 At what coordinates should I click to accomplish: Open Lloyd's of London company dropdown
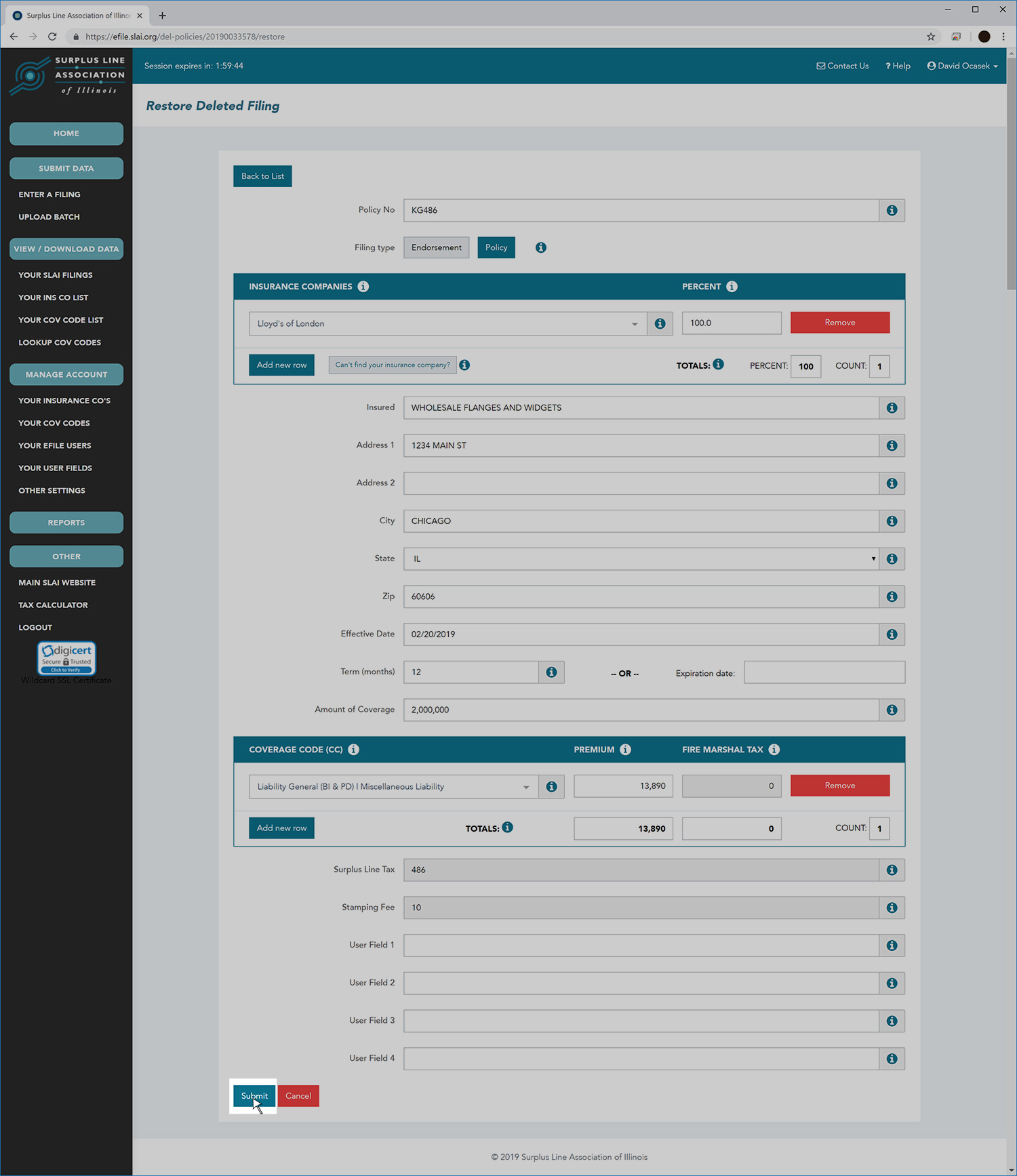[x=447, y=324]
